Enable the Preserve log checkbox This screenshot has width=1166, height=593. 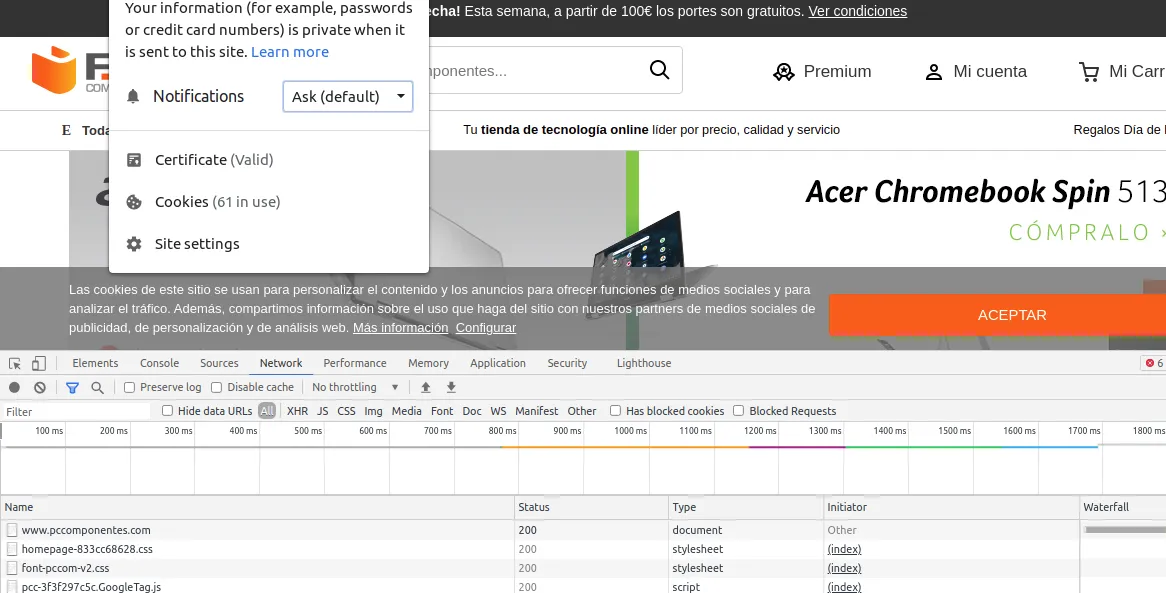(x=129, y=388)
